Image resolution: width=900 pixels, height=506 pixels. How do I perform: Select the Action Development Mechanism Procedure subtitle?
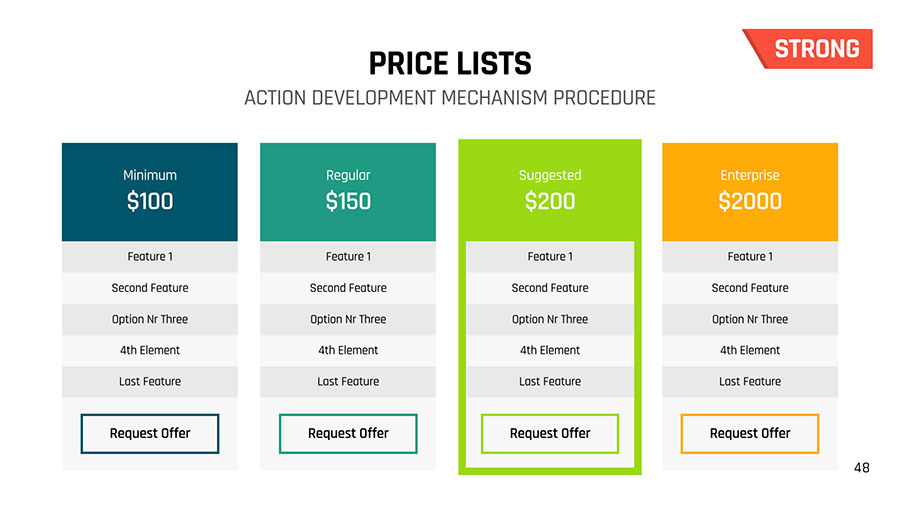(x=450, y=98)
